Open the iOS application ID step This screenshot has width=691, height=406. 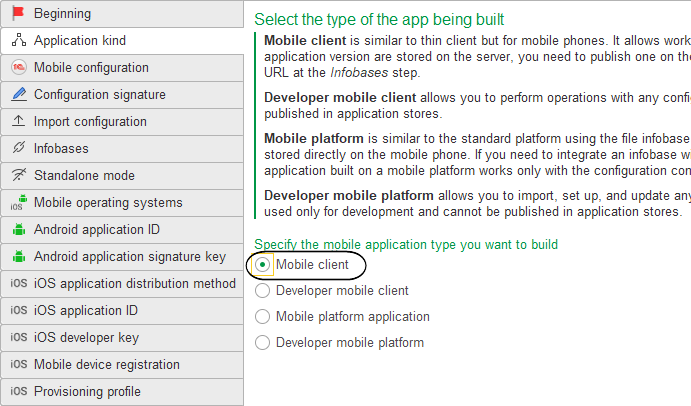coord(86,311)
